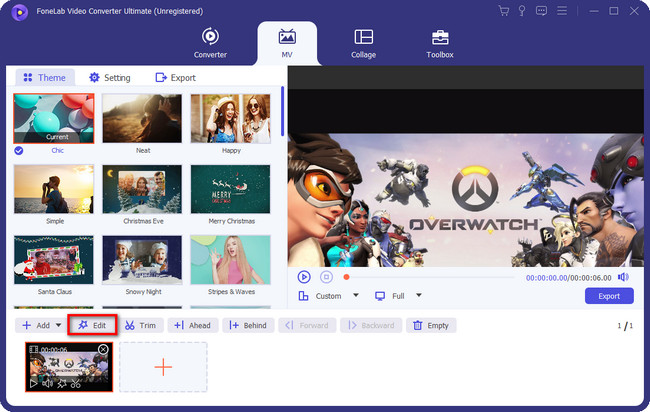Switch to the Converter tab
Screen dimensions: 650x412
pyautogui.click(x=210, y=43)
